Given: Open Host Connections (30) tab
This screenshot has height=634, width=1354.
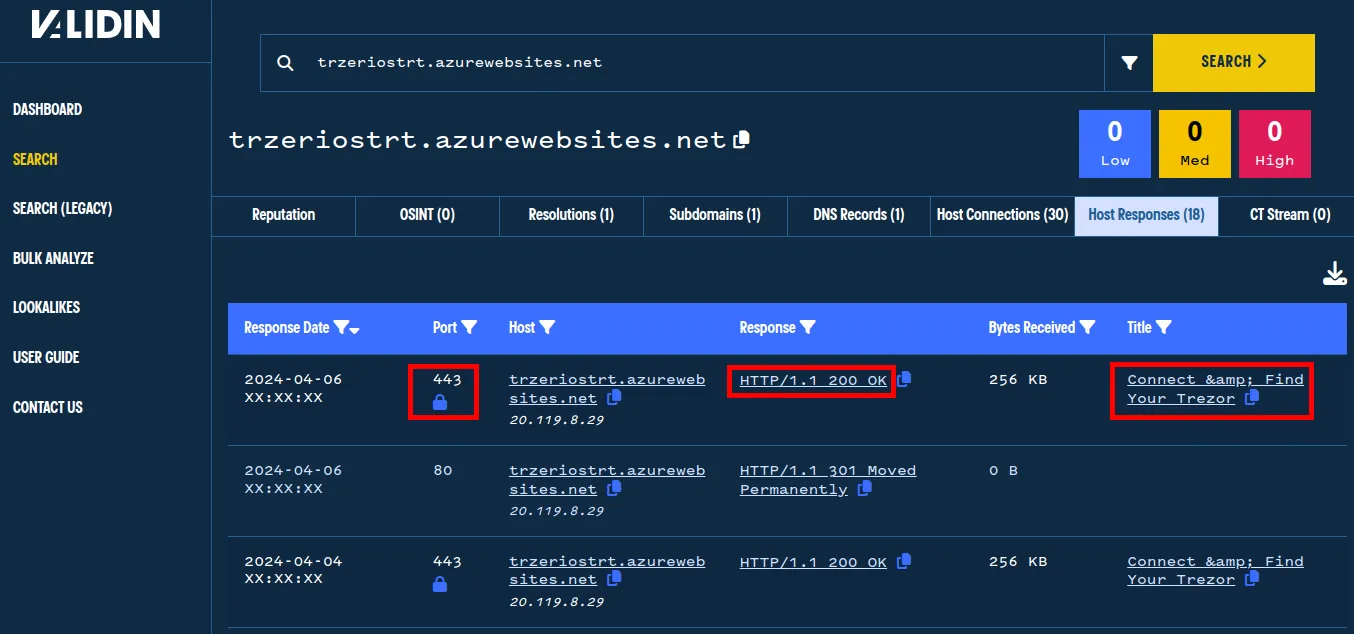Looking at the screenshot, I should (x=1003, y=215).
